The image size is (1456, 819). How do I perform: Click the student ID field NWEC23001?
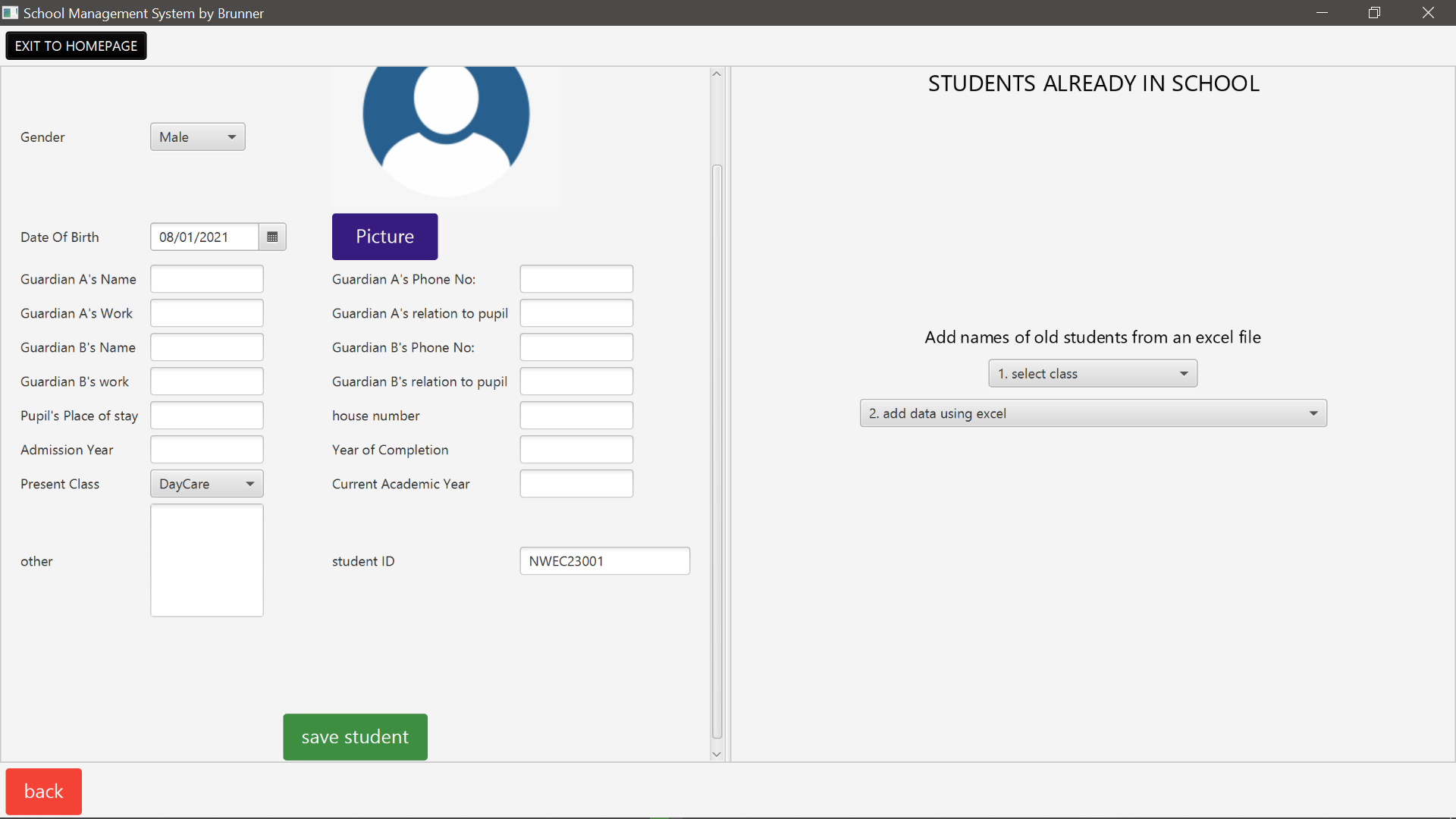pyautogui.click(x=604, y=561)
